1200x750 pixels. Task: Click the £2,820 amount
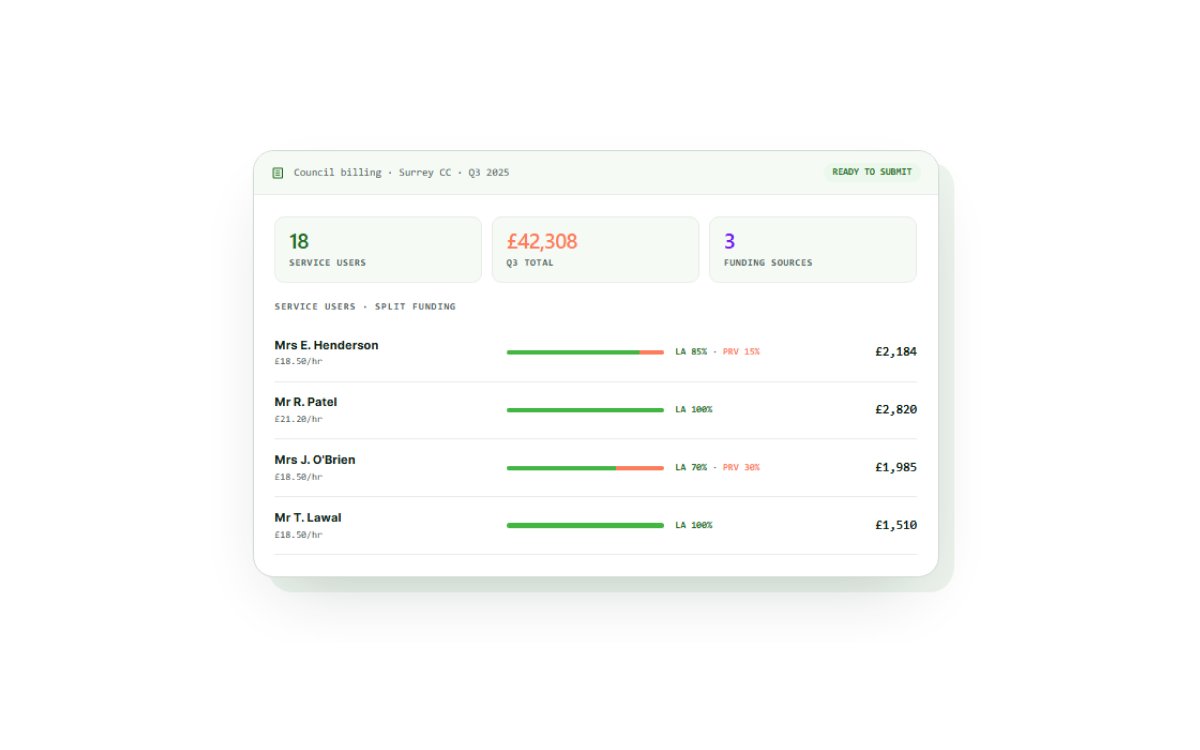coord(896,410)
